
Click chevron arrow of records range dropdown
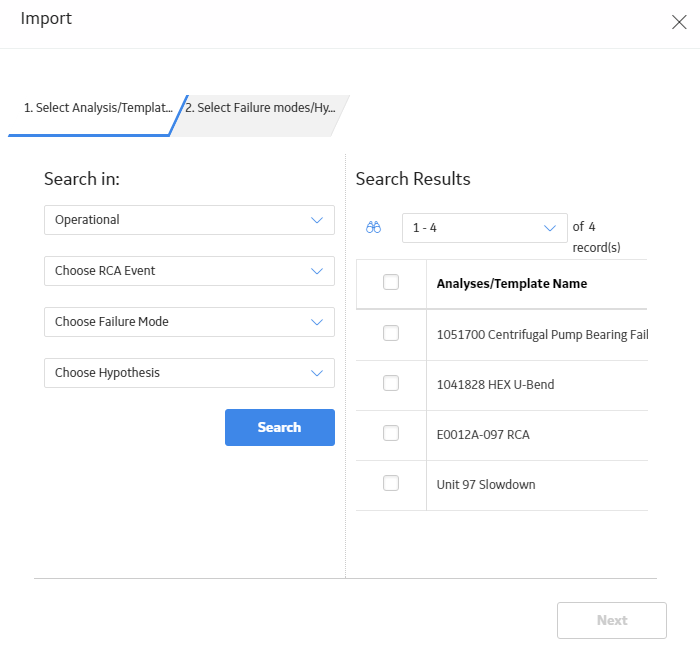point(550,228)
